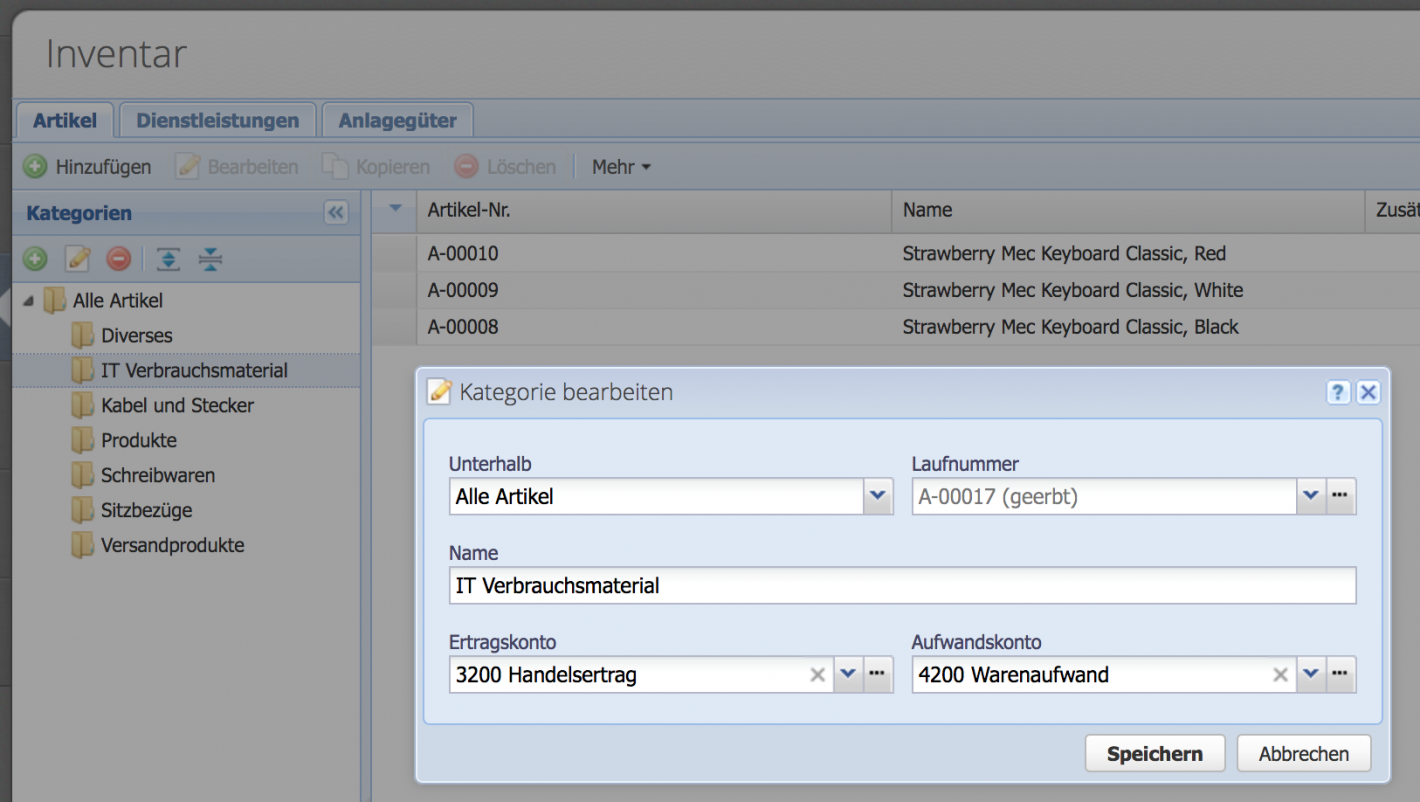This screenshot has height=802, width=1420.
Task: Open the Laufnummer dropdown
Action: pos(1311,496)
